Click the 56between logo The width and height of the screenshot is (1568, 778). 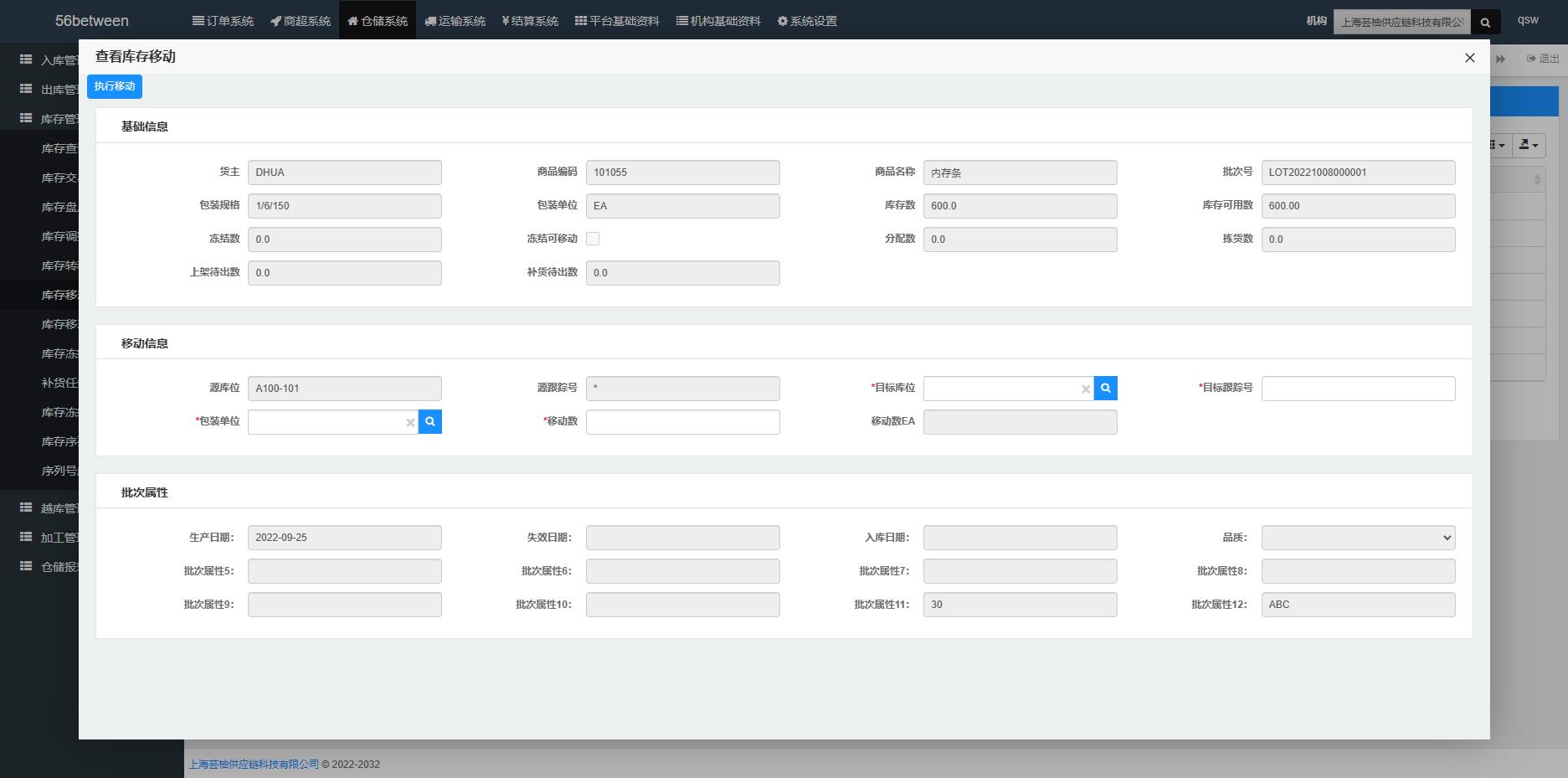[x=92, y=21]
